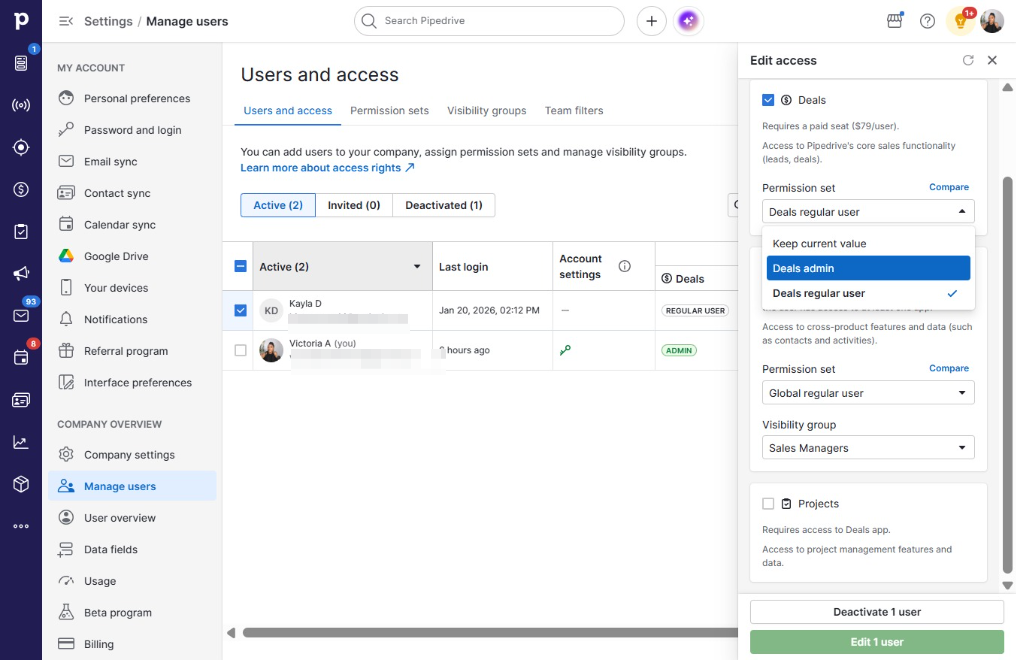Open Insights chart icon in left rail
This screenshot has height=660, width=1016.
coord(21,442)
